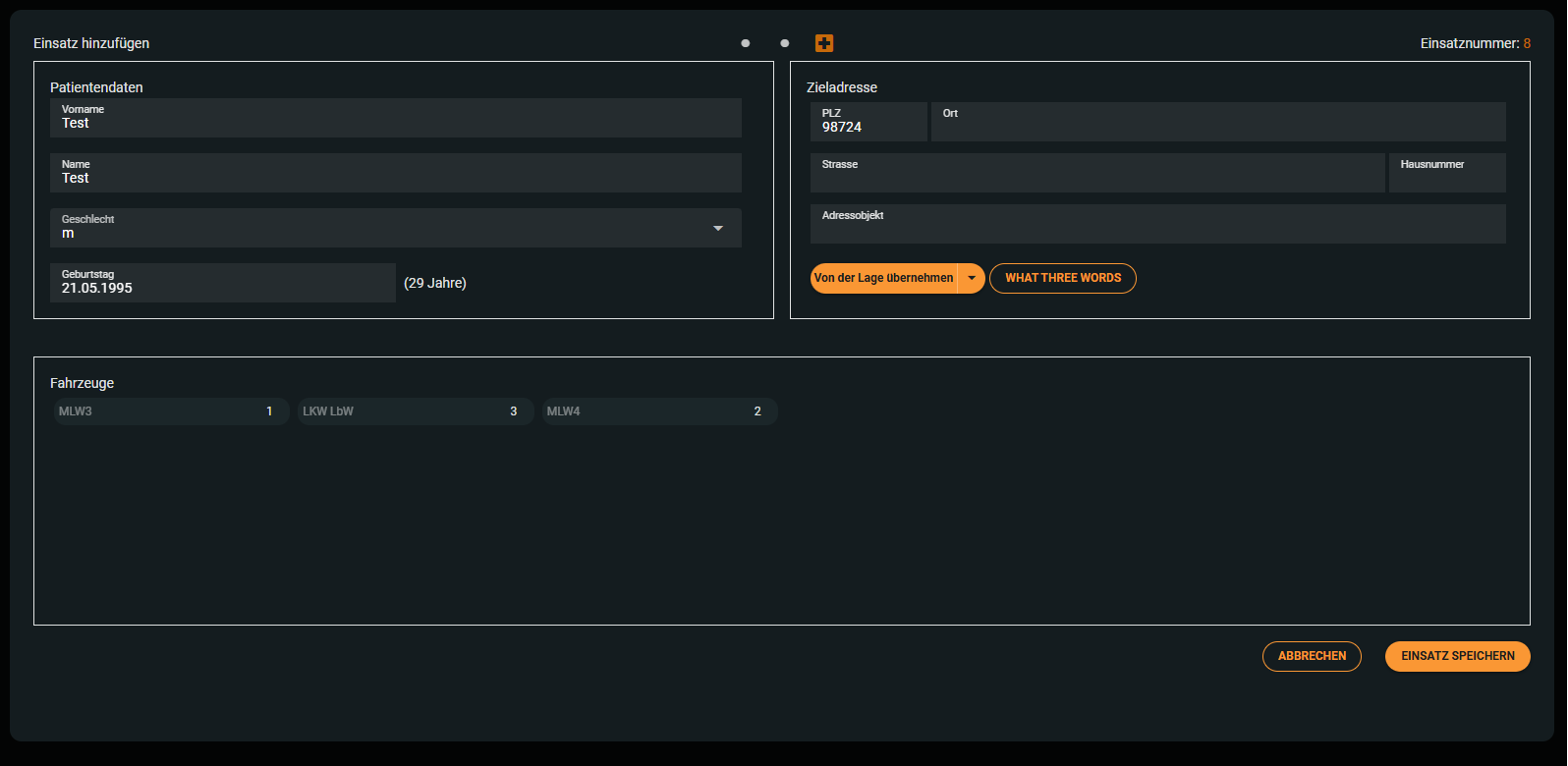1568x766 pixels.
Task: Select the second grey step dot
Action: pos(784,43)
